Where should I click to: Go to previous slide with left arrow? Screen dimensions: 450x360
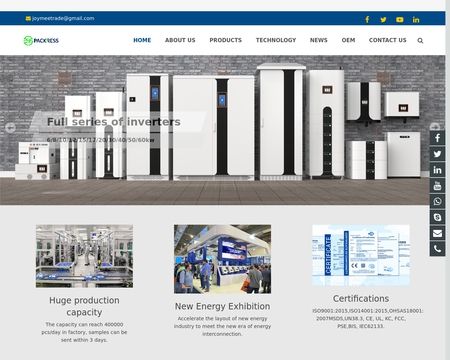tap(11, 128)
